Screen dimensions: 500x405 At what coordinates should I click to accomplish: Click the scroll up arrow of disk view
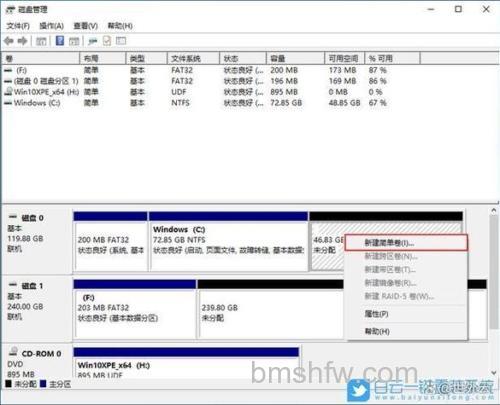[494, 210]
